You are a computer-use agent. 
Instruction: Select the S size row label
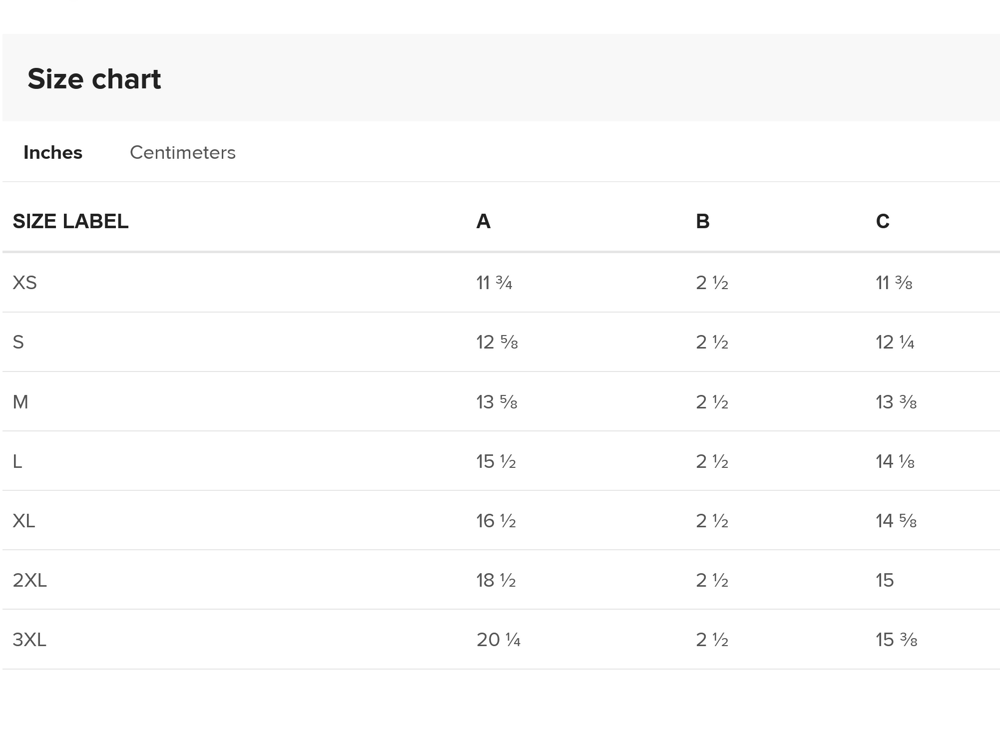click(x=18, y=342)
